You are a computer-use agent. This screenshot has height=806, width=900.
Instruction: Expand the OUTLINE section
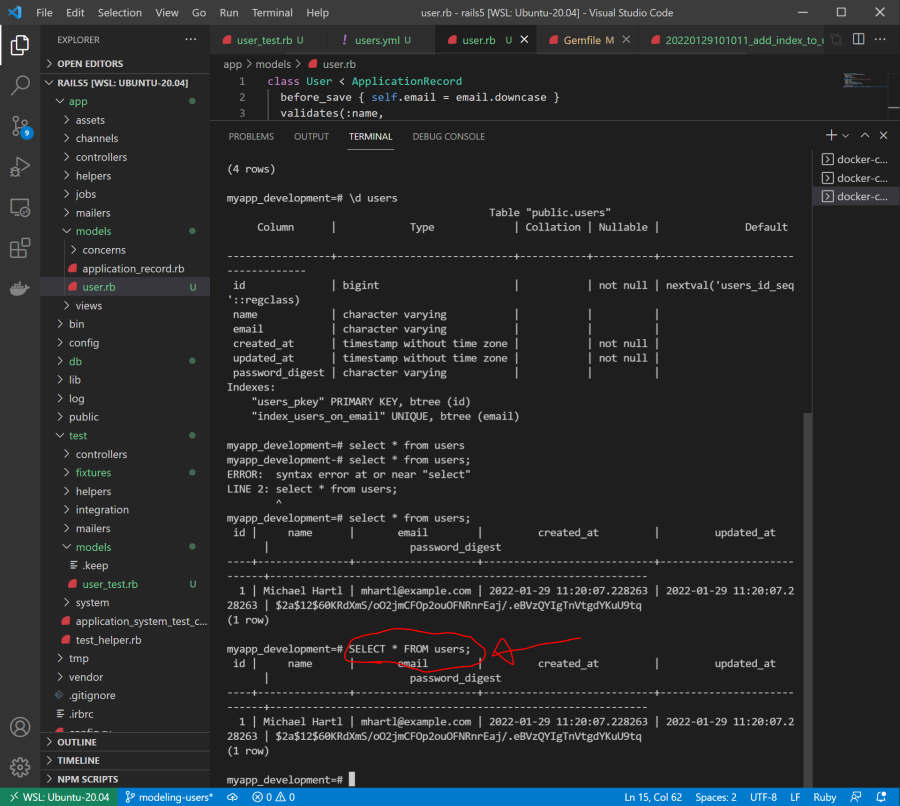point(78,742)
